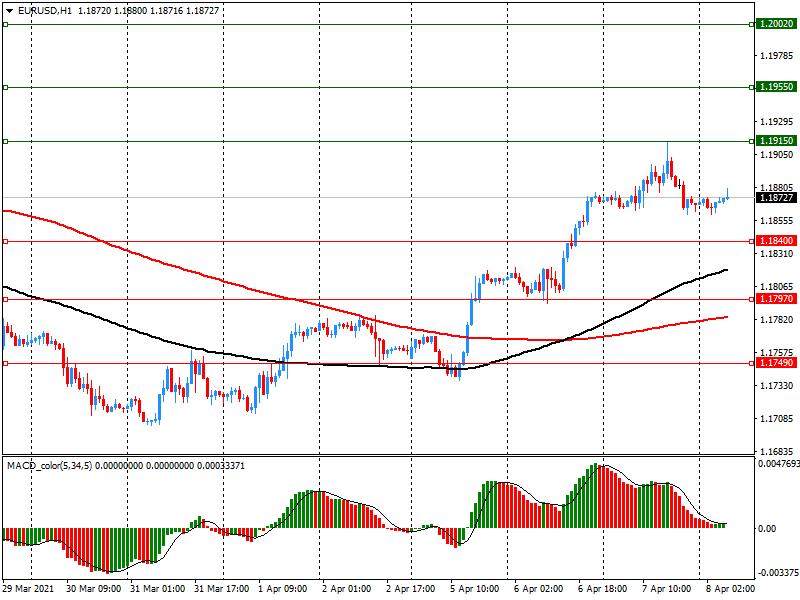The height and width of the screenshot is (600, 800).
Task: Click the 7 Apr 10:00 time label
Action: (666, 589)
